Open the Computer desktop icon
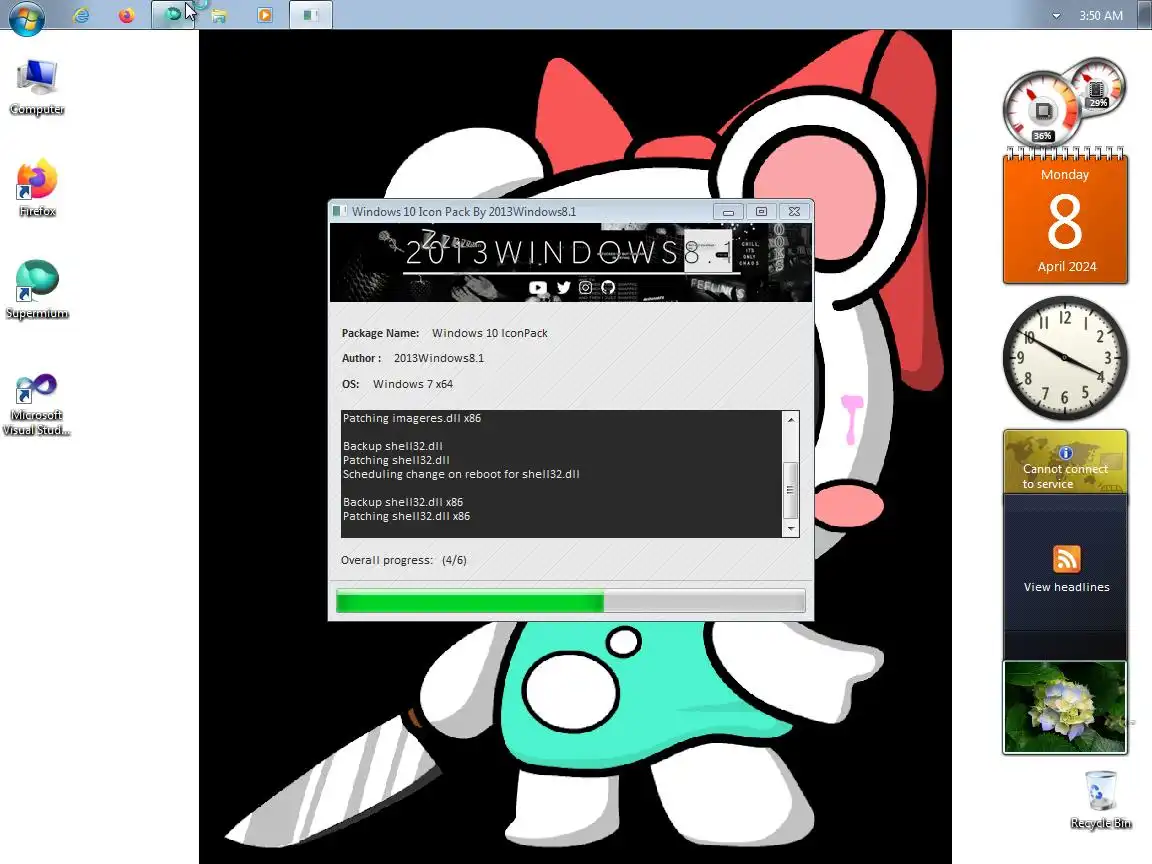1152x864 pixels. (x=37, y=87)
